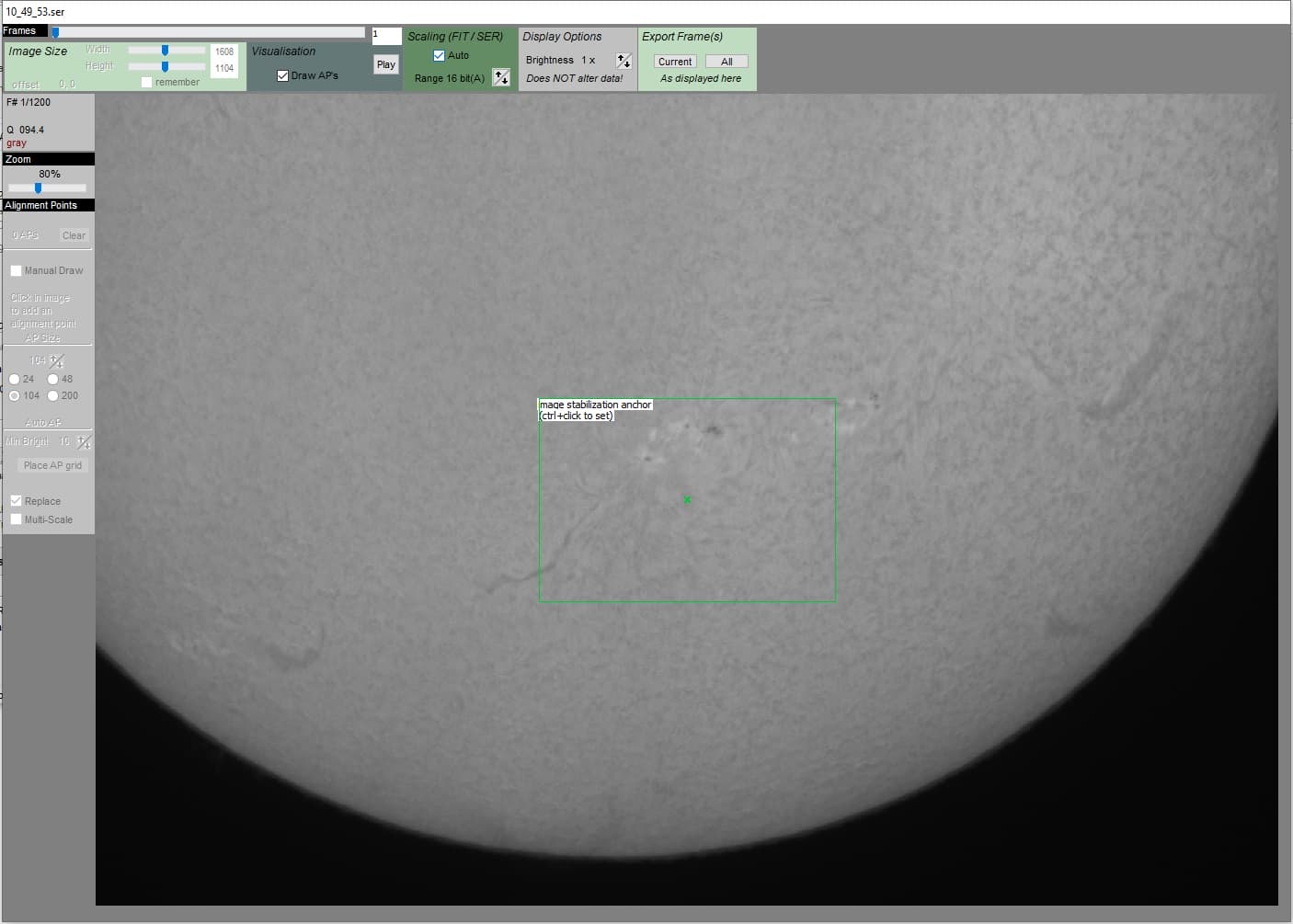Export the Current frame
This screenshot has height=924, width=1293.
point(674,61)
